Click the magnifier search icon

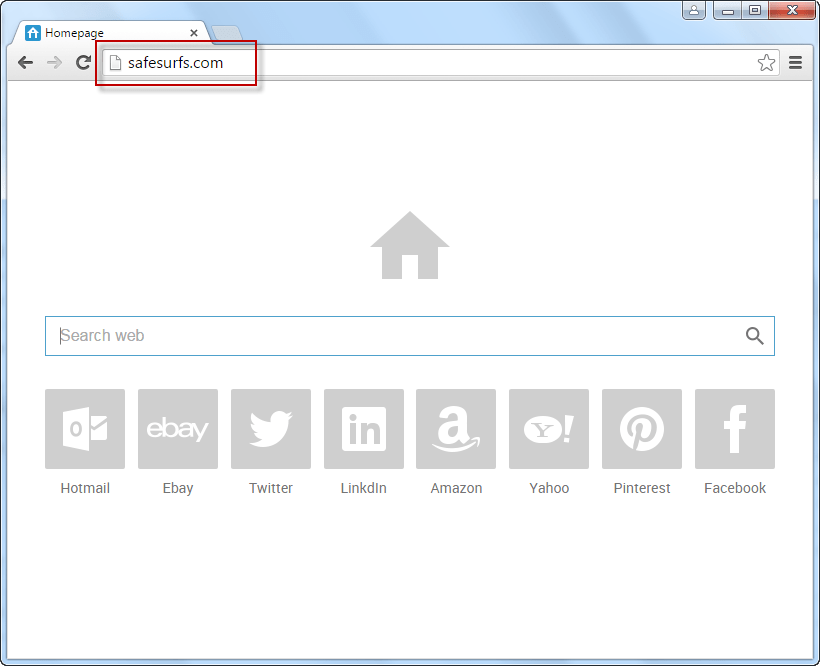click(755, 336)
